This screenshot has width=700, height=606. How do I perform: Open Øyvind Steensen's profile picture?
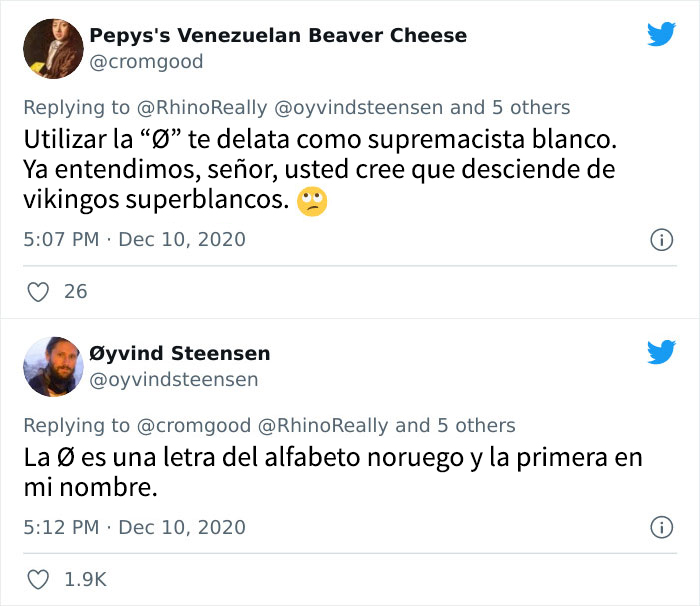(x=49, y=365)
